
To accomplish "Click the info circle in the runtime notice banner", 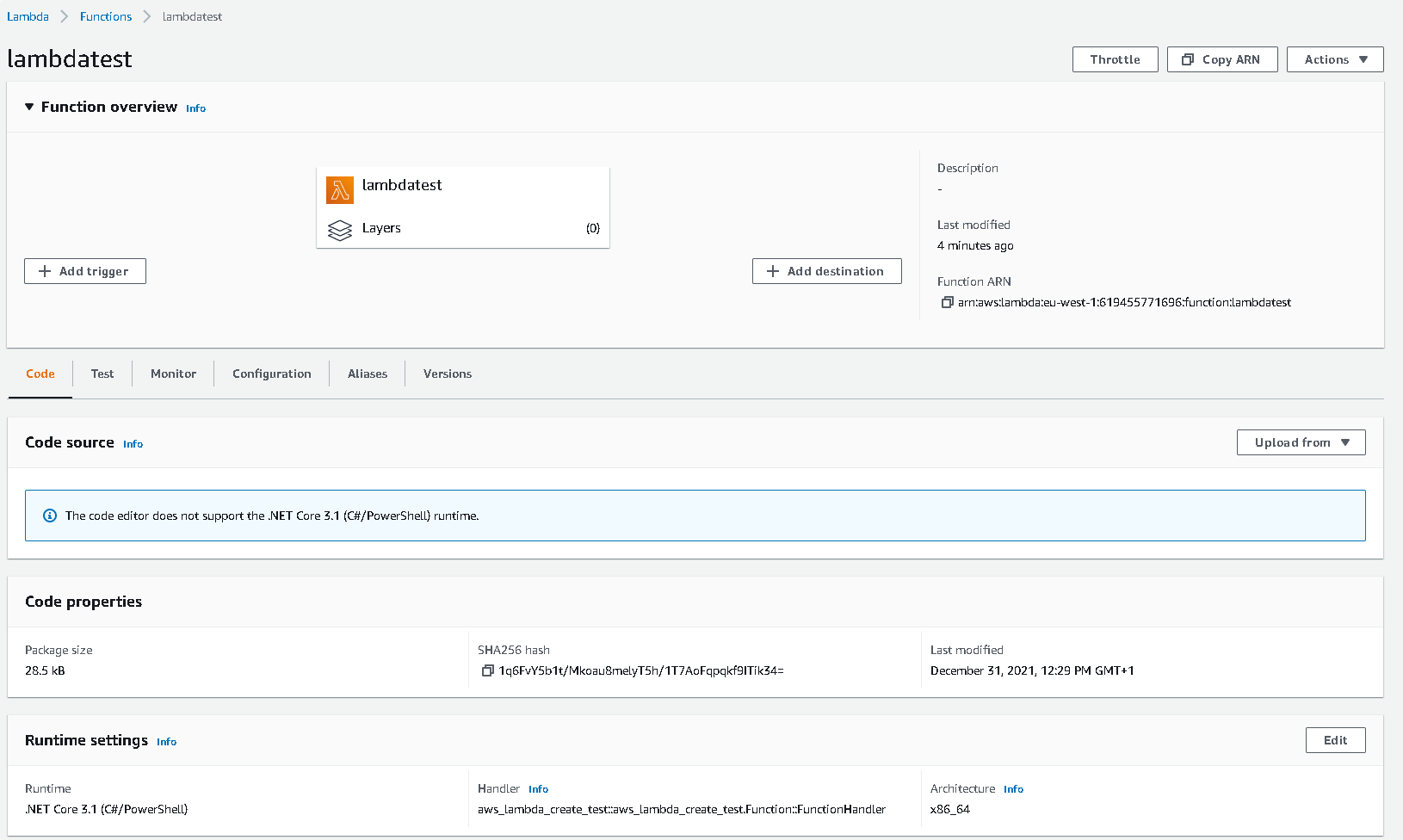I will (50, 515).
